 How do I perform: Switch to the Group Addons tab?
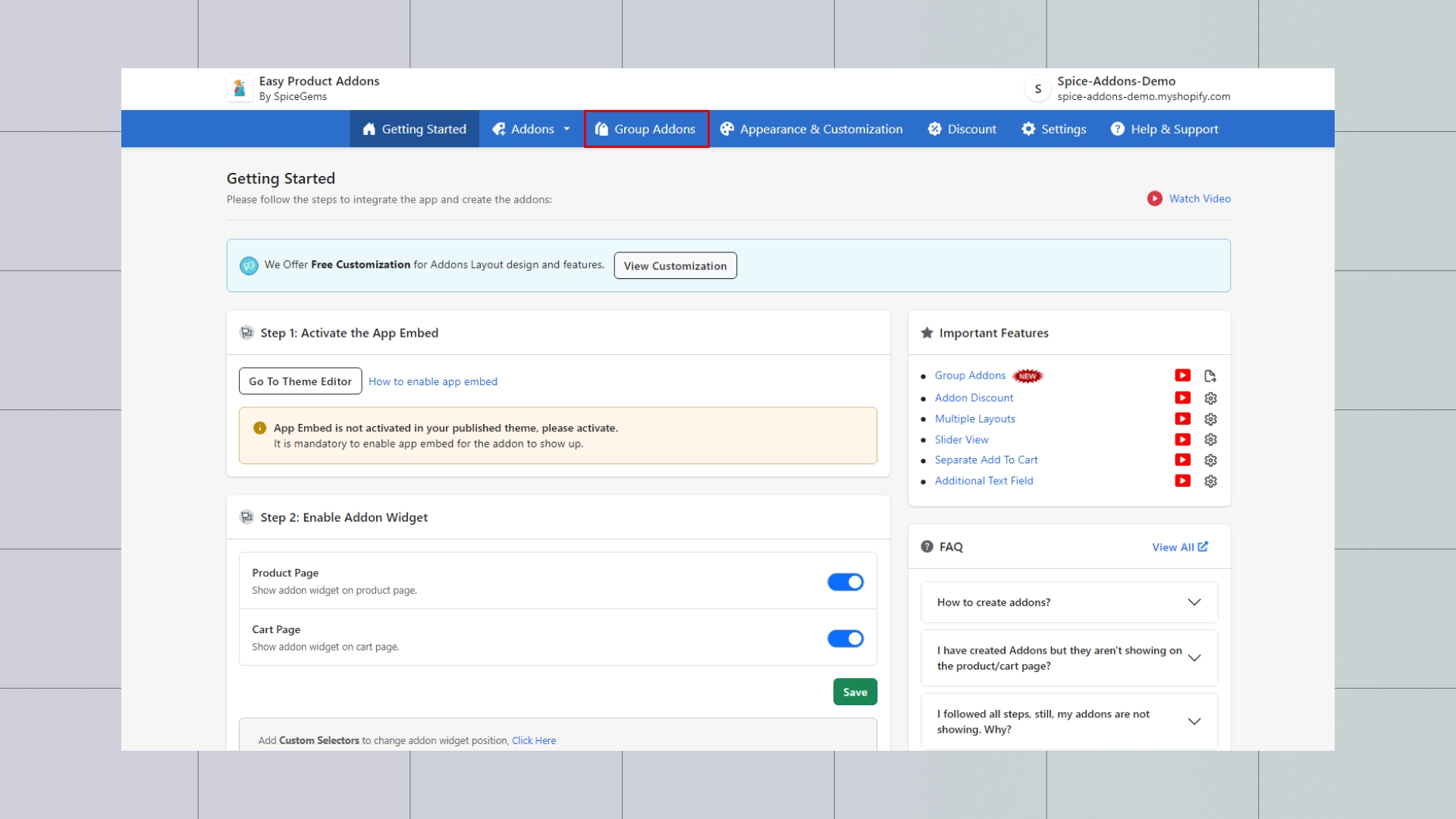[646, 129]
